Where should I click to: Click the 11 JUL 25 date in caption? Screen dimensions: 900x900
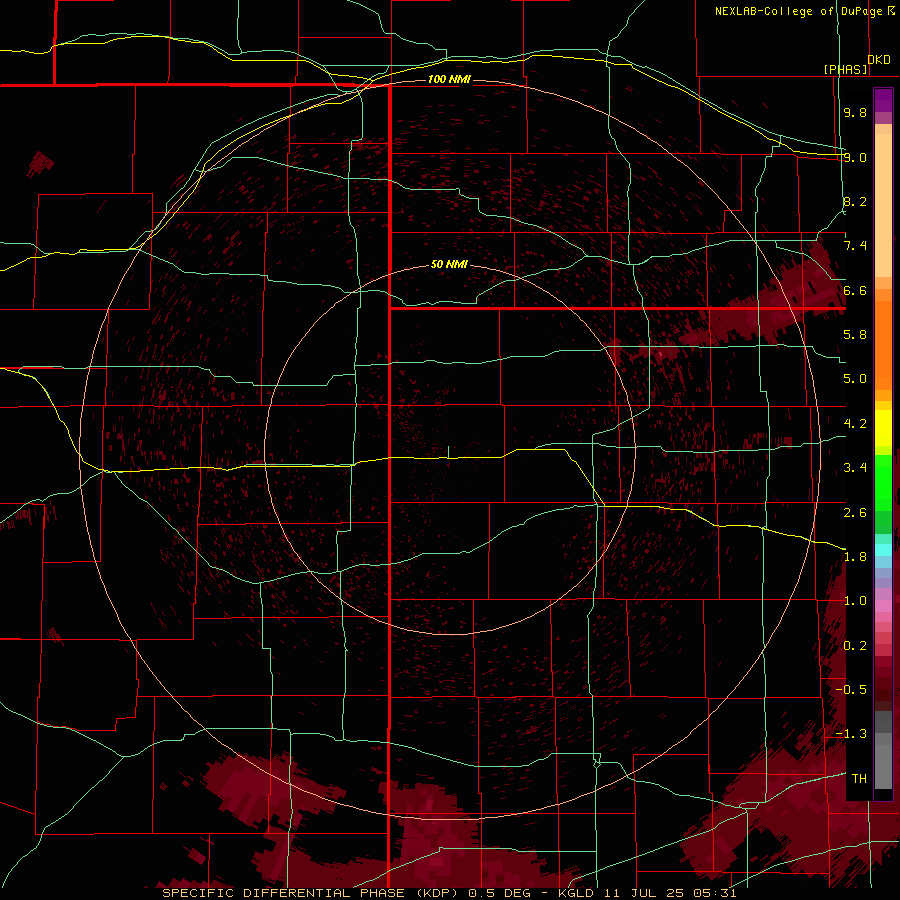point(643,893)
